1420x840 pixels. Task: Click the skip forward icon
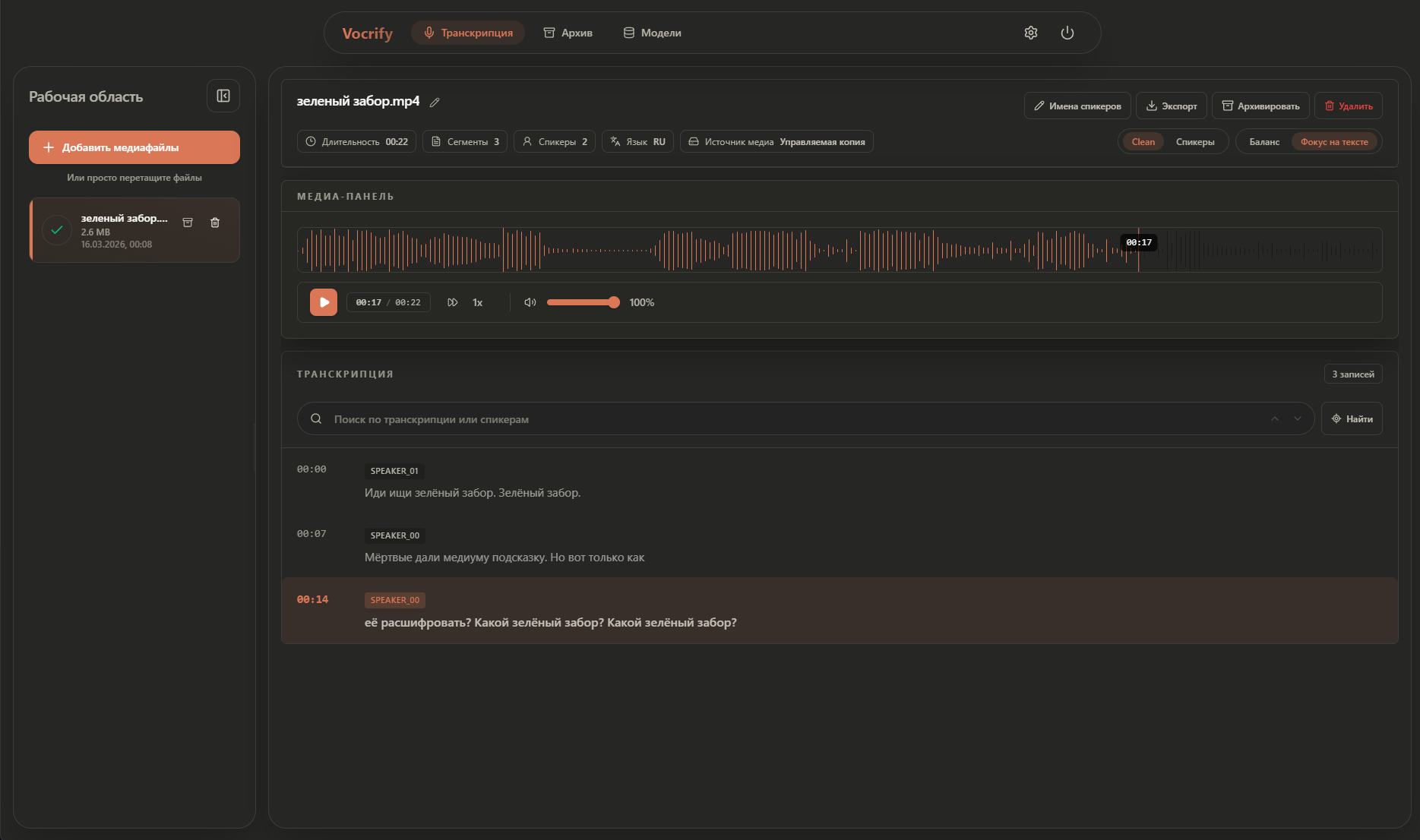[453, 302]
